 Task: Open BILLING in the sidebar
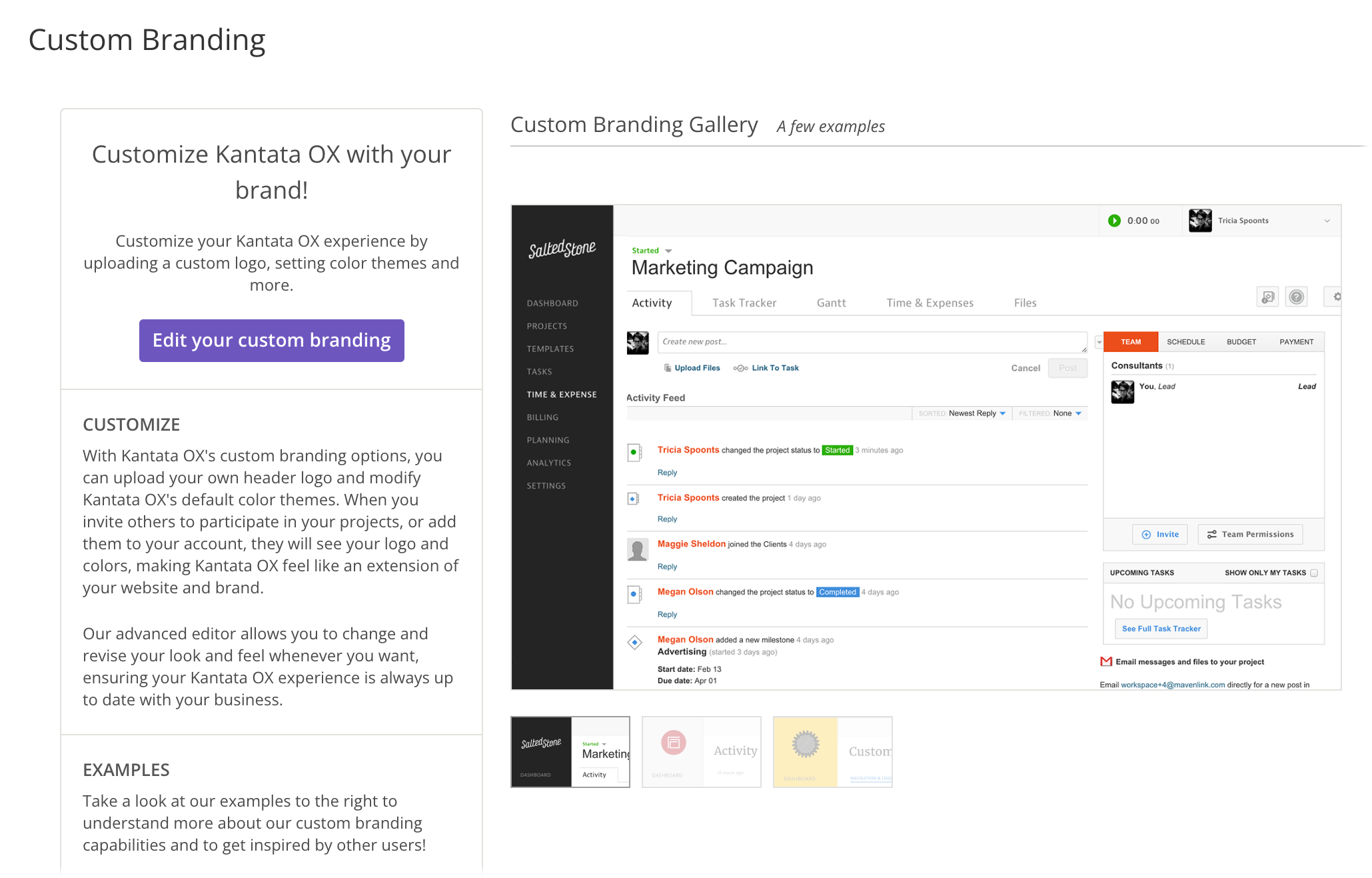click(542, 417)
